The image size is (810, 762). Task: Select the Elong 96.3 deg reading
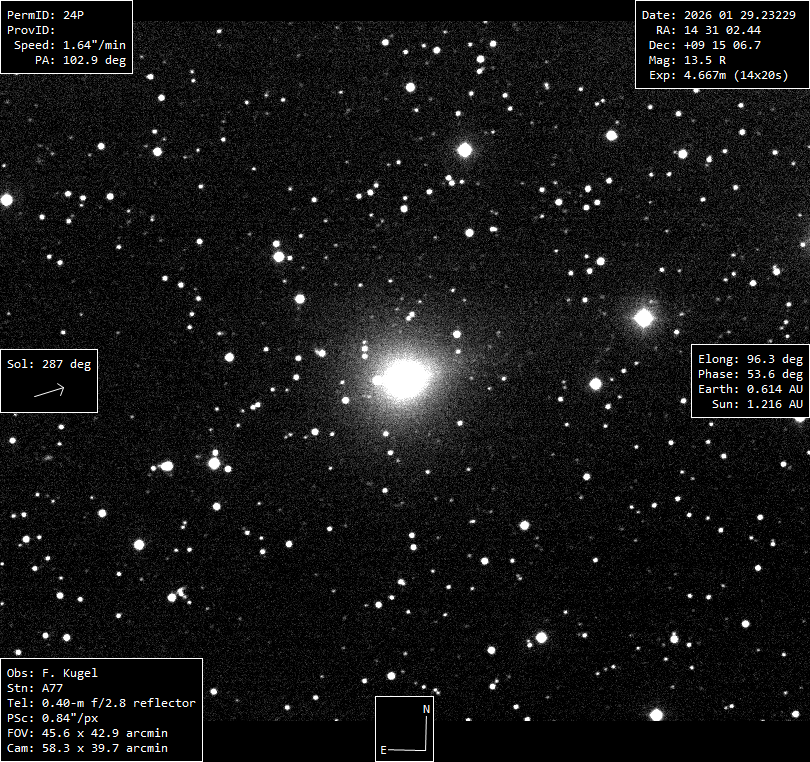(x=750, y=359)
